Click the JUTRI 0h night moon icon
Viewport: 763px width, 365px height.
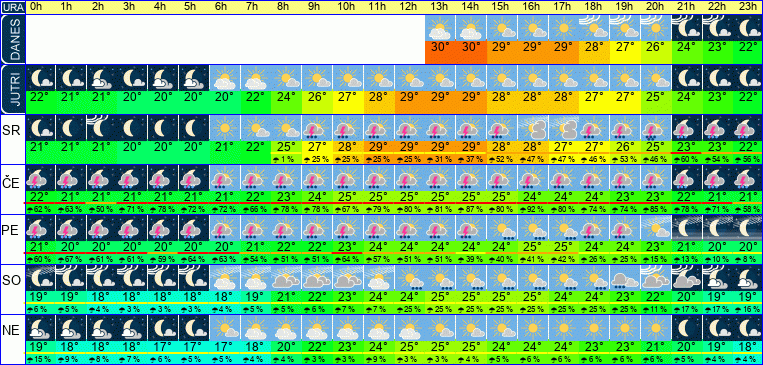coord(40,78)
